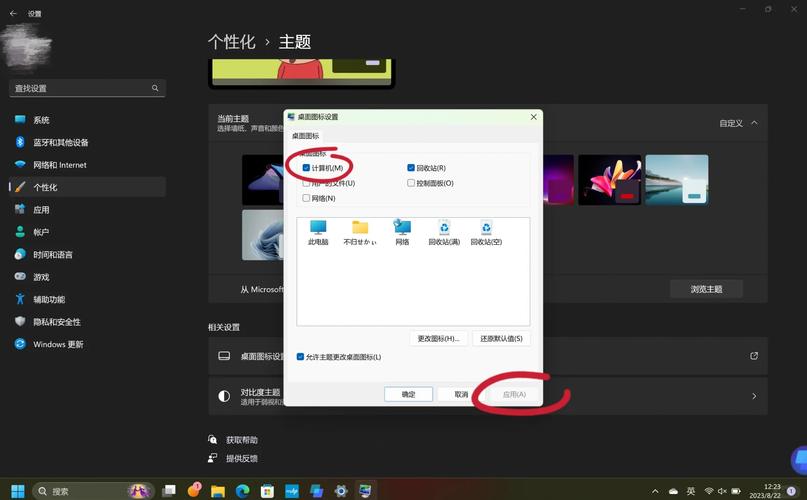807x500 pixels.
Task: Open 蓝牙和其他设备 in Settings sidebar
Action: click(87, 142)
